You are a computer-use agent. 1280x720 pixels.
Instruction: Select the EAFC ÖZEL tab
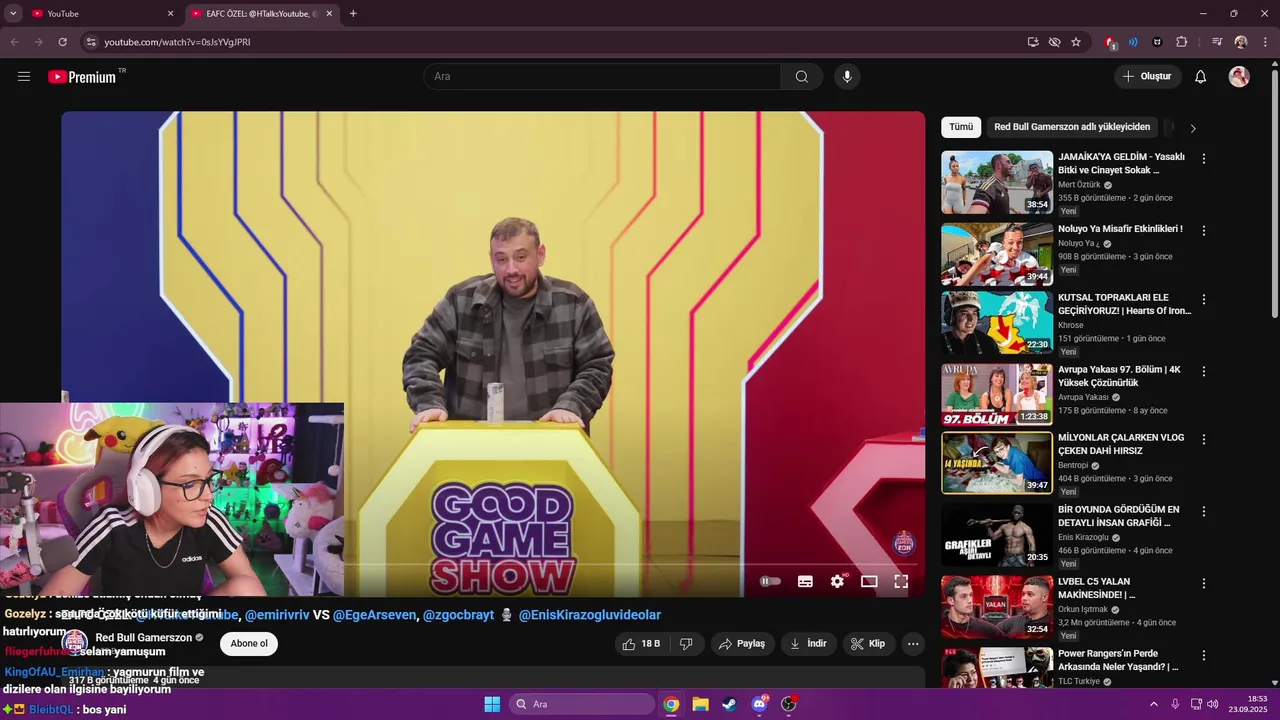[261, 13]
